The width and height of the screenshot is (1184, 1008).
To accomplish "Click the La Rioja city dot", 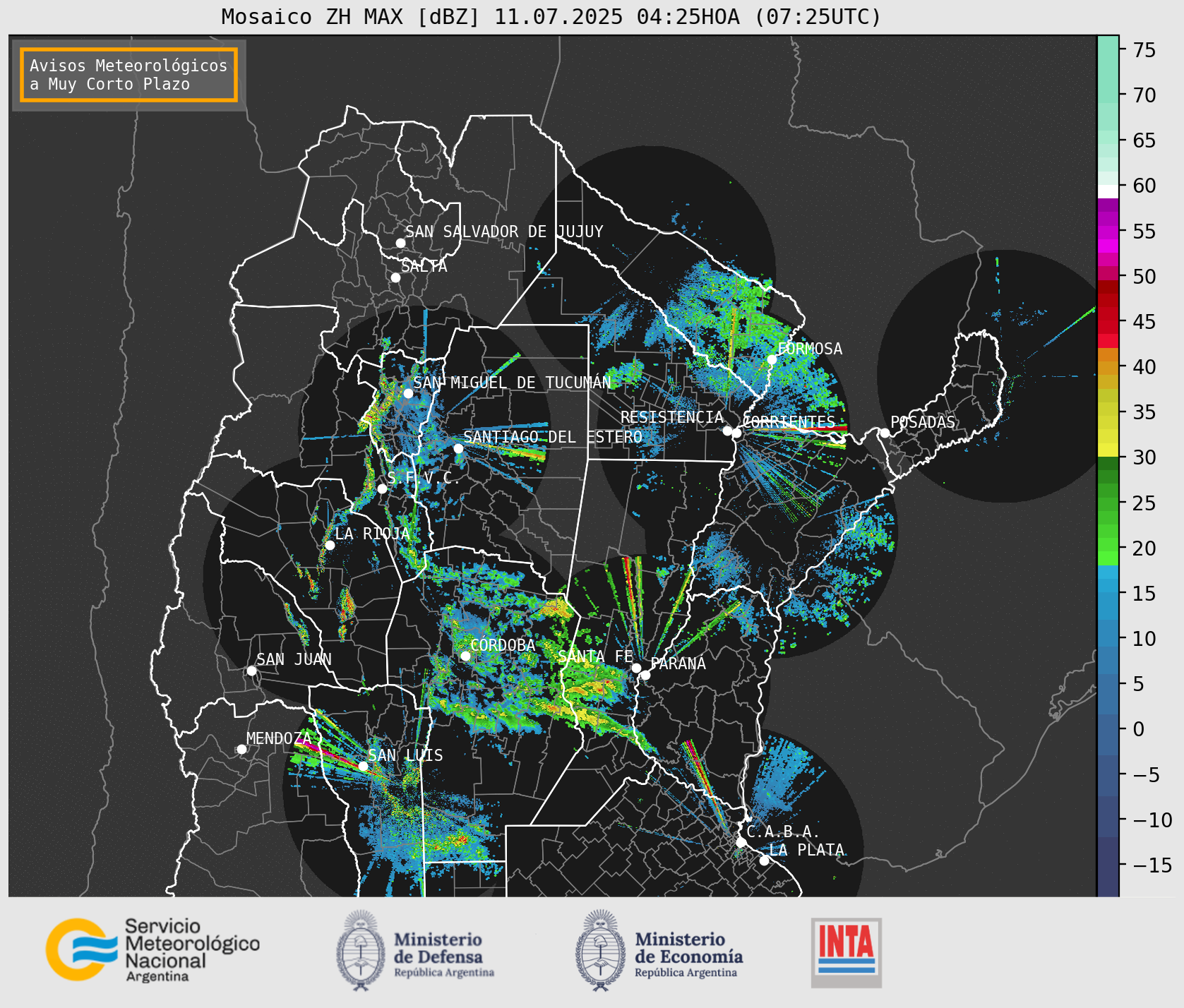I will (330, 545).
